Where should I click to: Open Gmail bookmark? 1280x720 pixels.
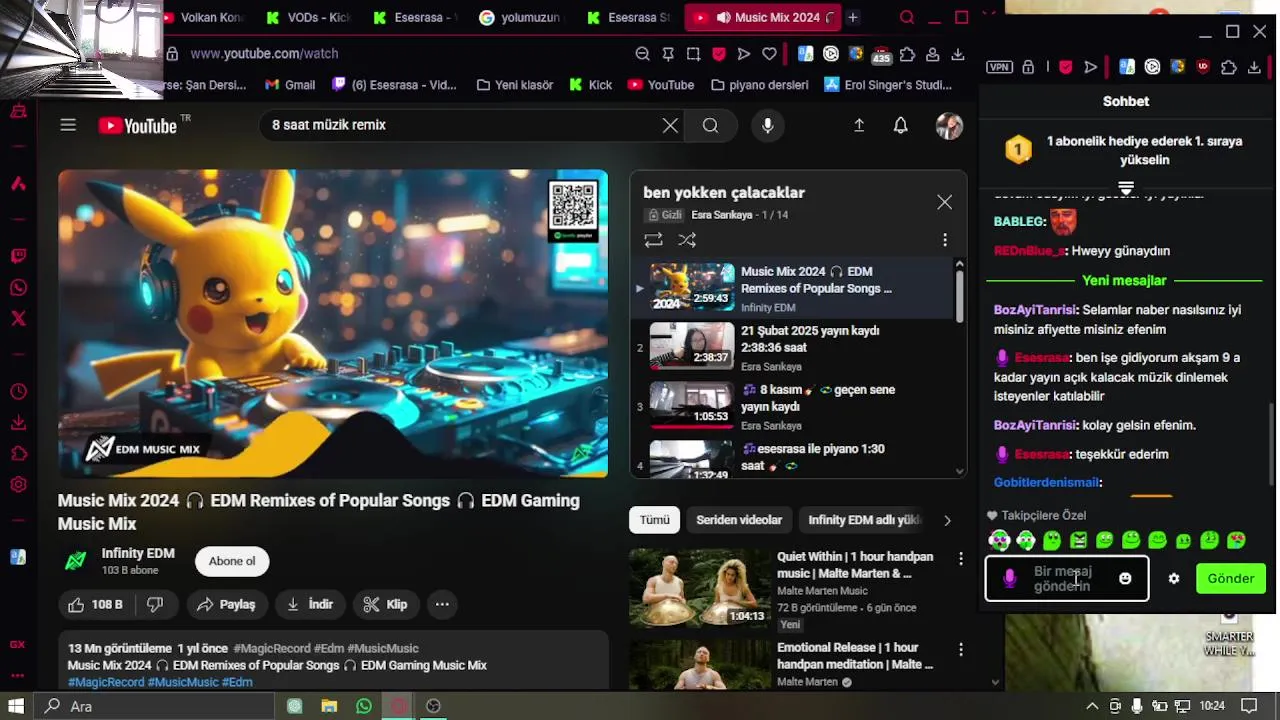click(x=290, y=85)
